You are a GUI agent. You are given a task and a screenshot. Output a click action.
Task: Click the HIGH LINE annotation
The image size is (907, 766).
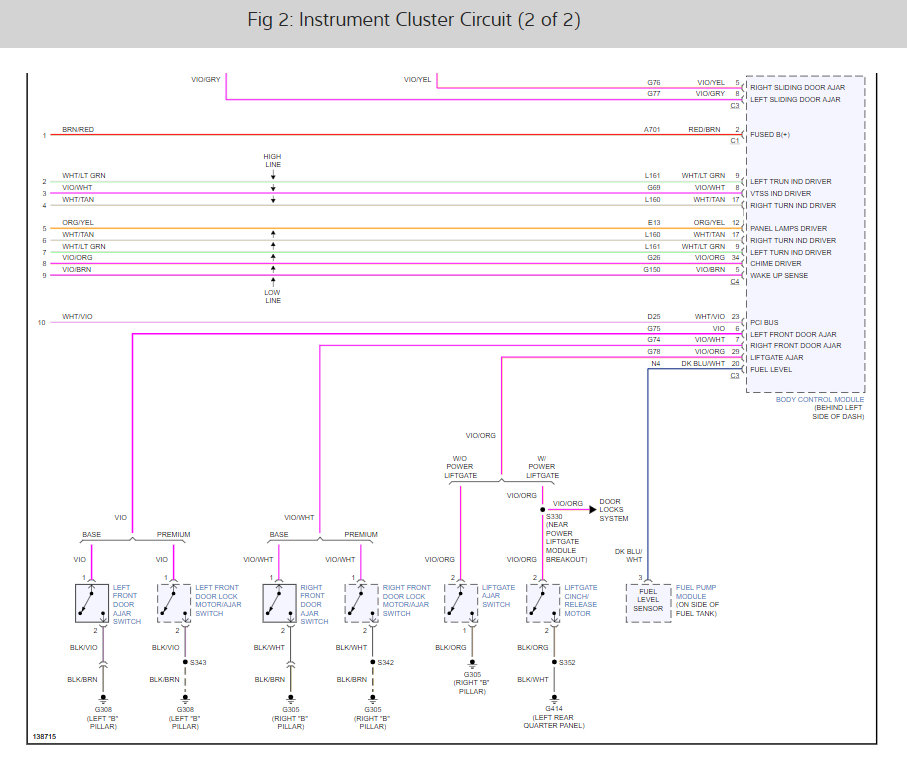tap(272, 160)
